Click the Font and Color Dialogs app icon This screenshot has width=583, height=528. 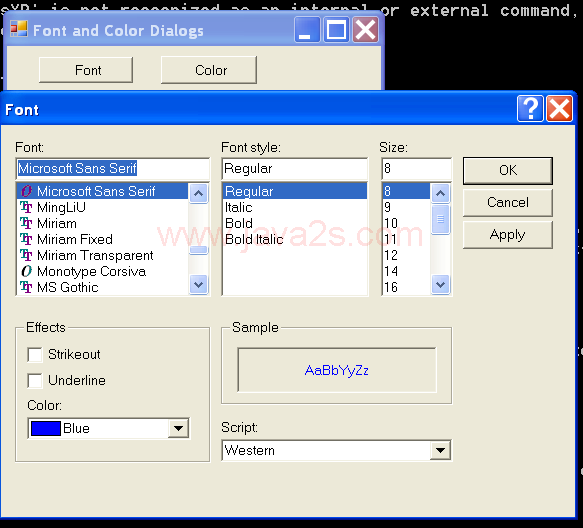[19, 29]
